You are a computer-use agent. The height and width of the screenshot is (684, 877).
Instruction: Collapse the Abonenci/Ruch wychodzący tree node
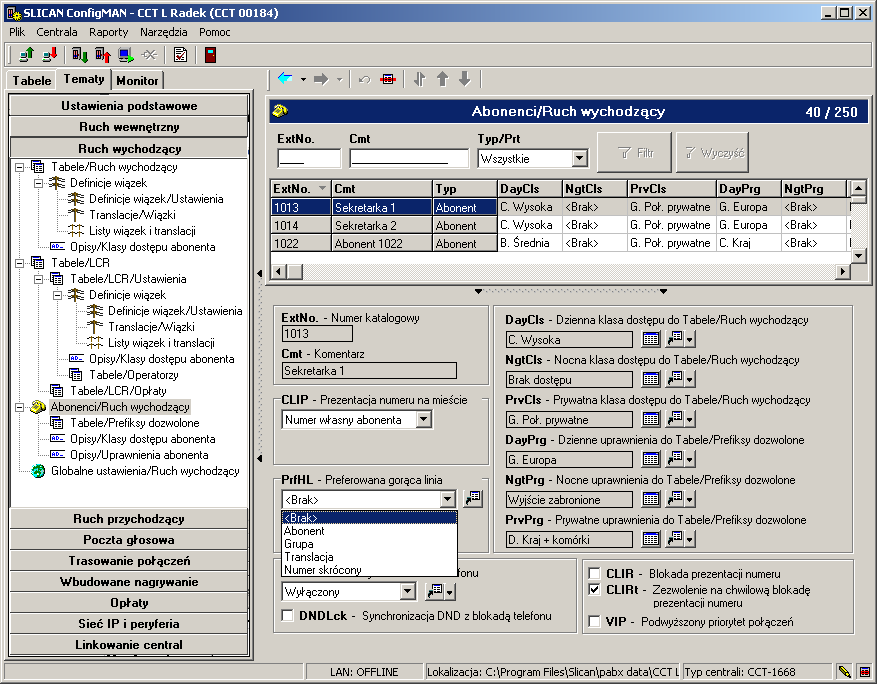20,407
